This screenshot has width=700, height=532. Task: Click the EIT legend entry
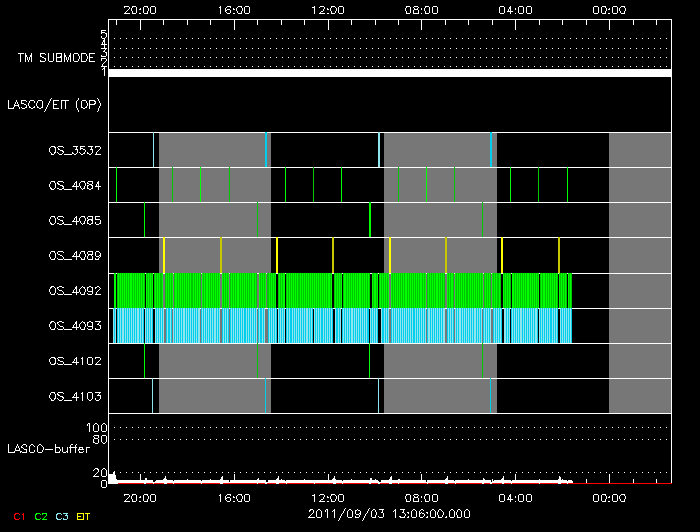coord(84,515)
